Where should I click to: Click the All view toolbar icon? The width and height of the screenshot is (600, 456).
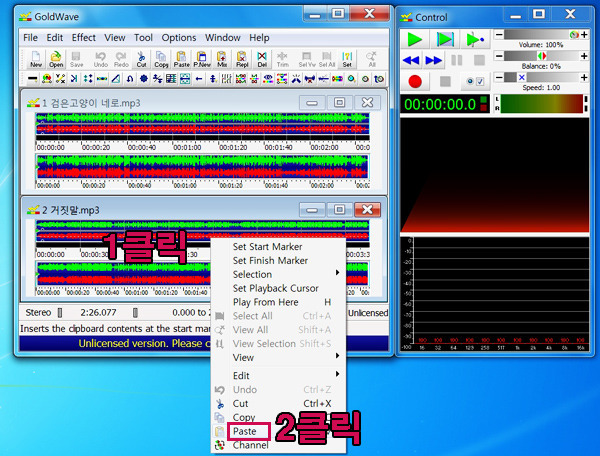point(372,59)
